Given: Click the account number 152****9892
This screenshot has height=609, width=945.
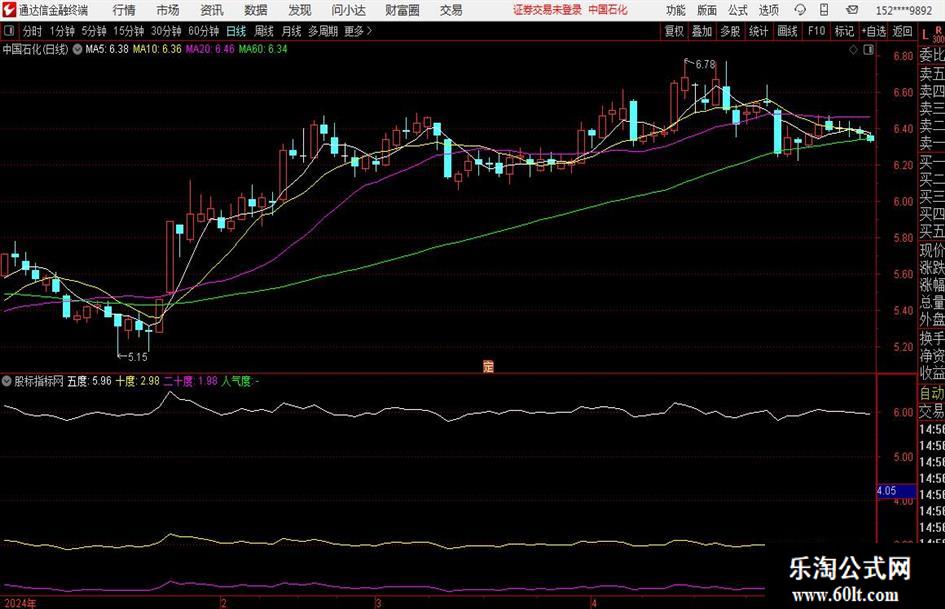Looking at the screenshot, I should click(903, 11).
